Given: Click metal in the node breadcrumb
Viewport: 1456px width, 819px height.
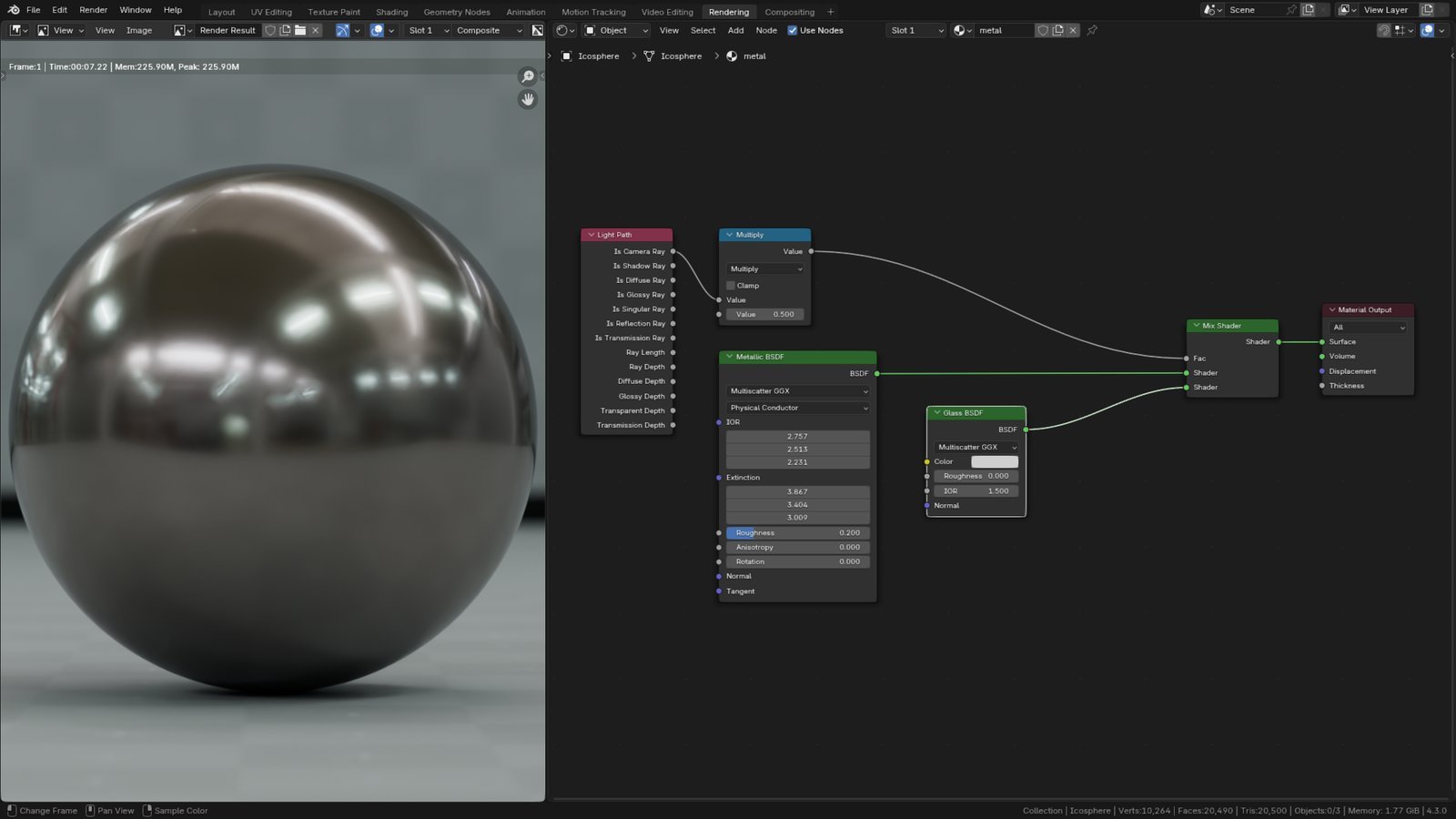Looking at the screenshot, I should point(746,56).
